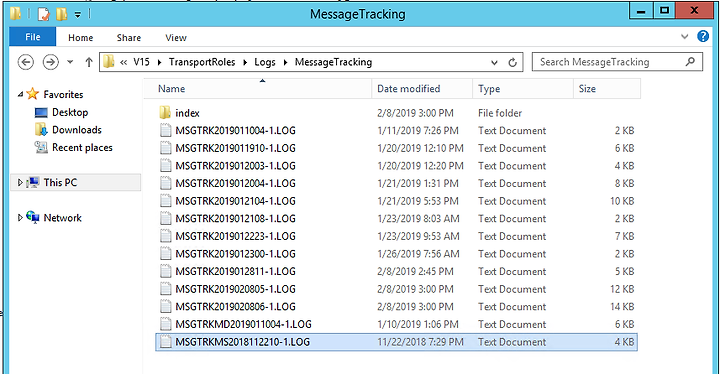
Task: Click the MSGTRK2019011004-1.LOG document icon
Action: [x=166, y=130]
